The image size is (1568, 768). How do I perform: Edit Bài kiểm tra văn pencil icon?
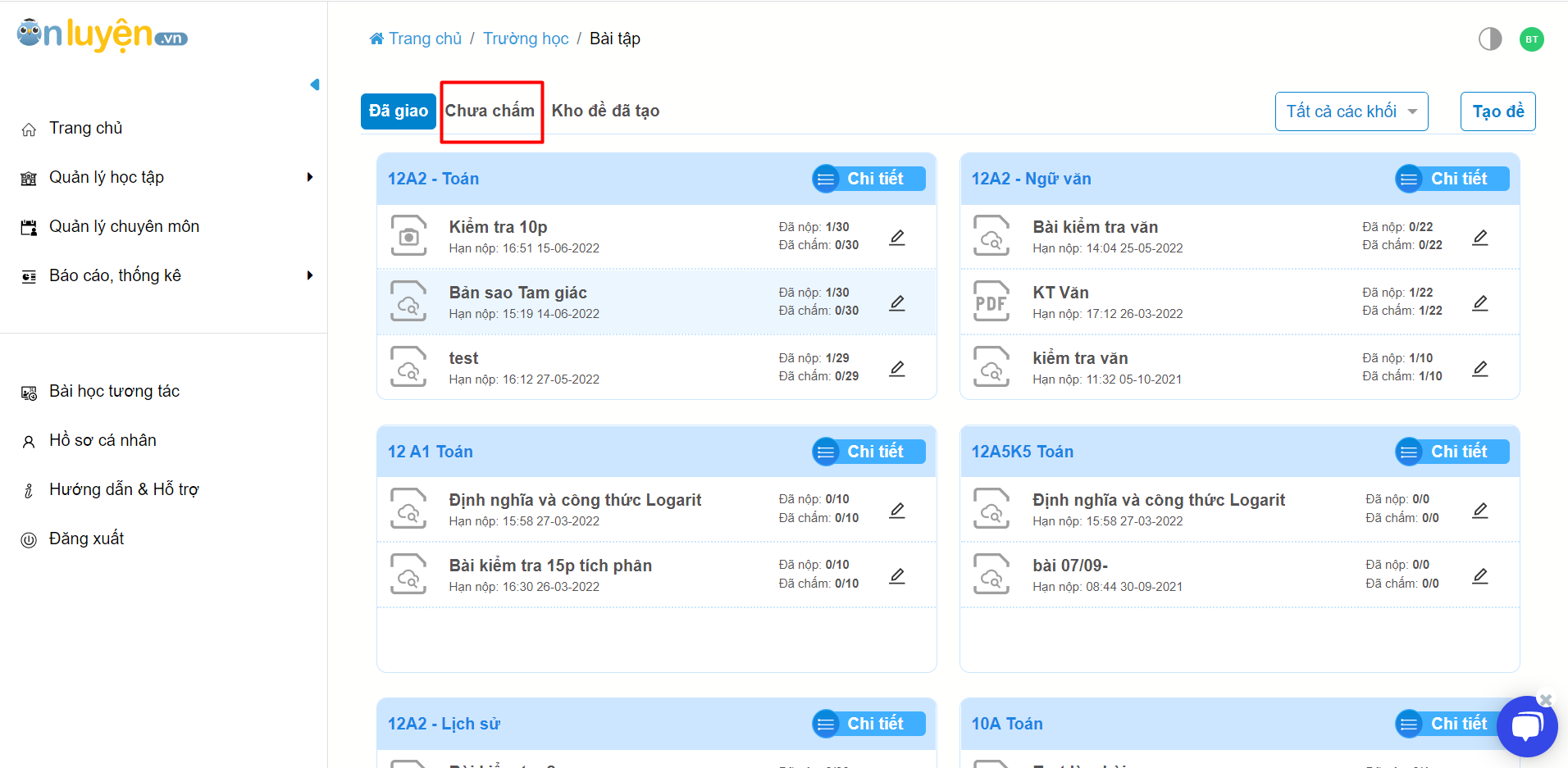(x=1480, y=238)
